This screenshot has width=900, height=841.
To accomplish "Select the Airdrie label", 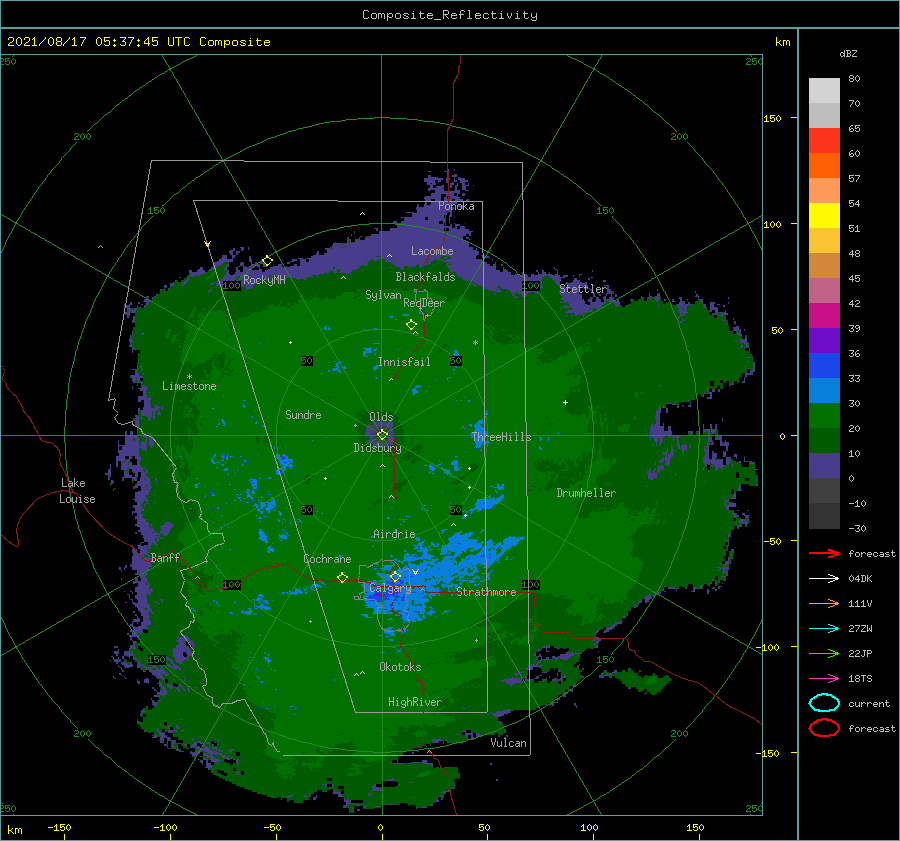I will 394,534.
